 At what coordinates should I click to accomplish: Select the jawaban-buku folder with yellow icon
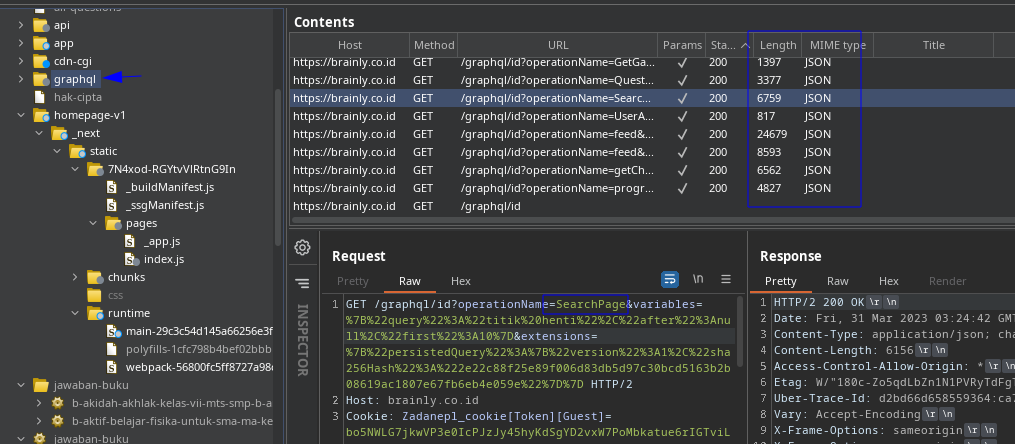[91, 385]
